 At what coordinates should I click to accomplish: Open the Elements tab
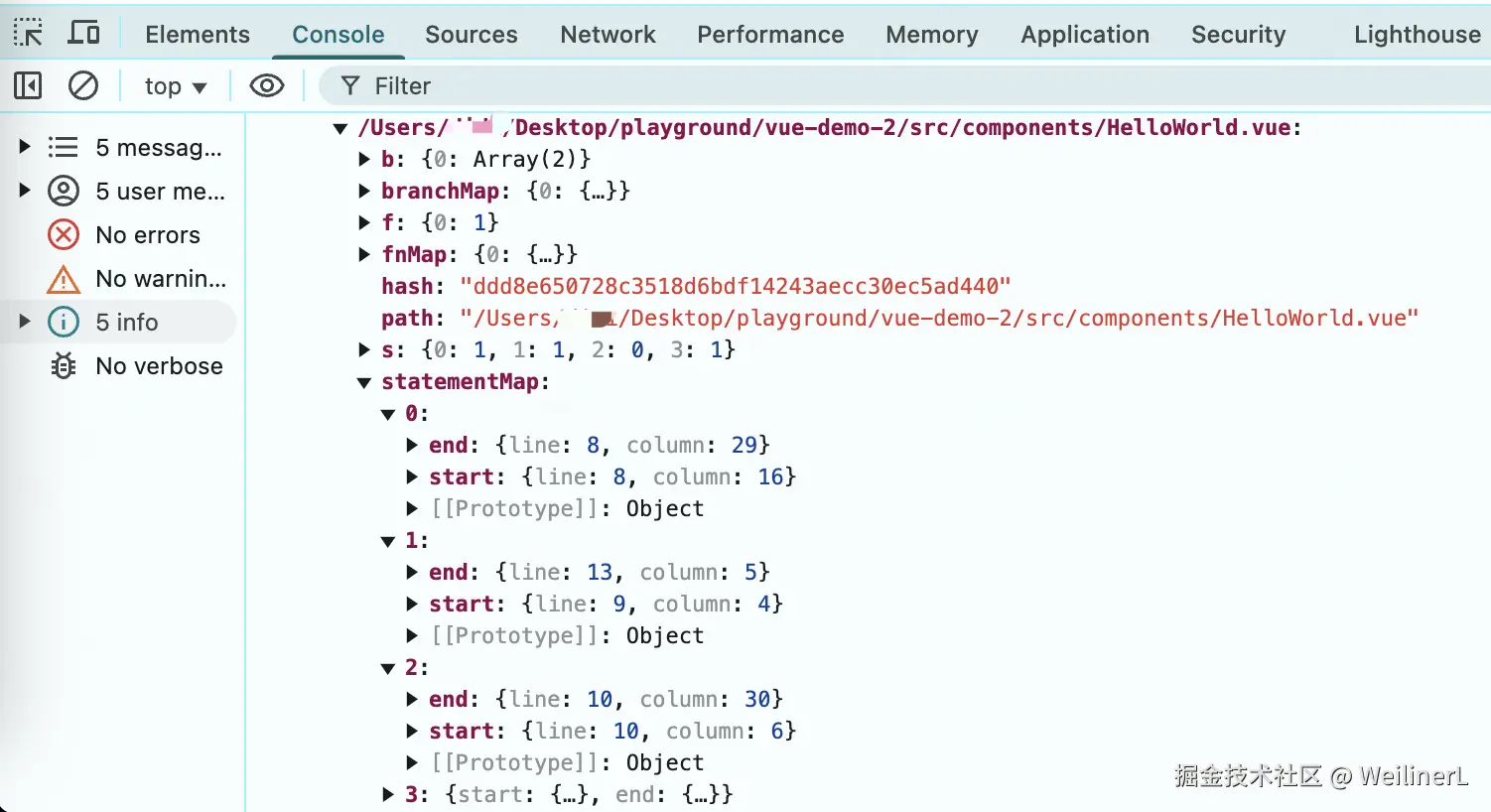click(198, 34)
